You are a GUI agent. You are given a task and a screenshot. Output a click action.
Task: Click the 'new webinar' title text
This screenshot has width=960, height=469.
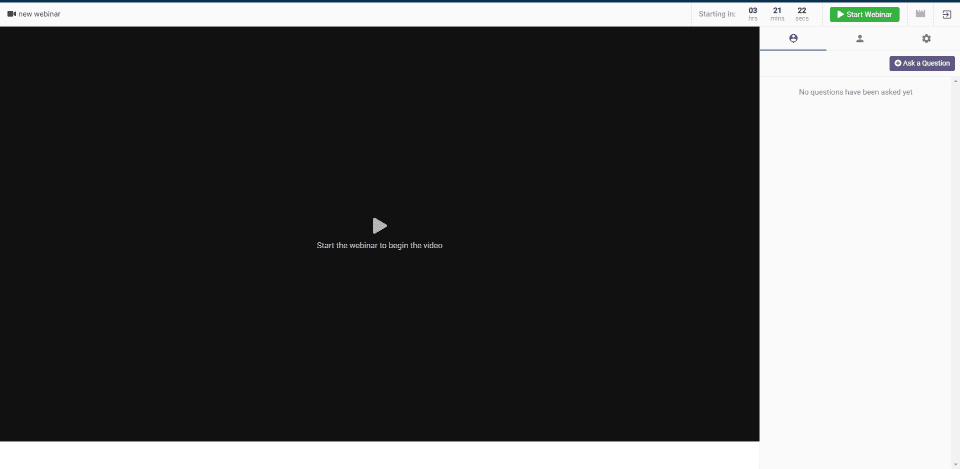[39, 14]
